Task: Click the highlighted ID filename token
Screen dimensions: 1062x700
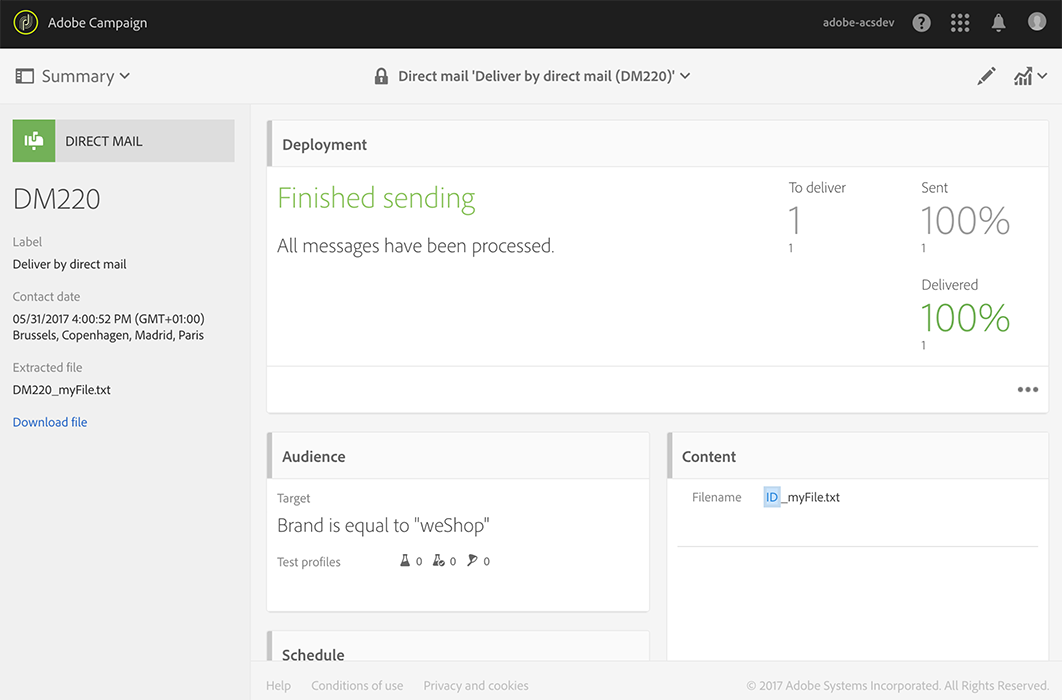Action: [x=771, y=497]
